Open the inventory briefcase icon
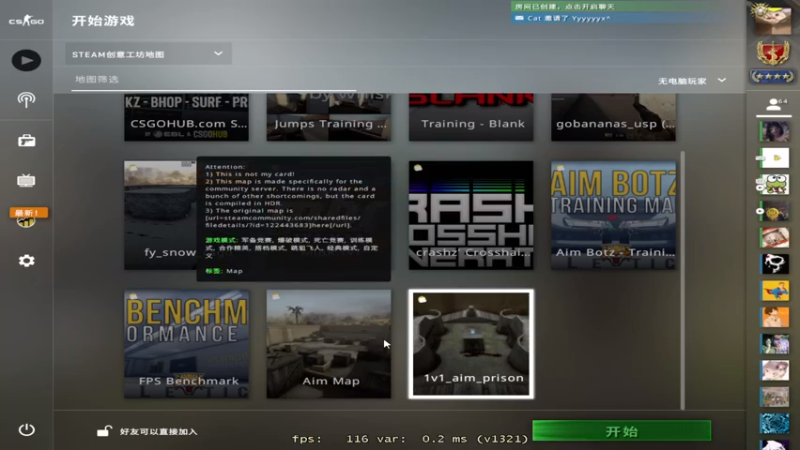Screen dimensions: 800x450 point(27,140)
